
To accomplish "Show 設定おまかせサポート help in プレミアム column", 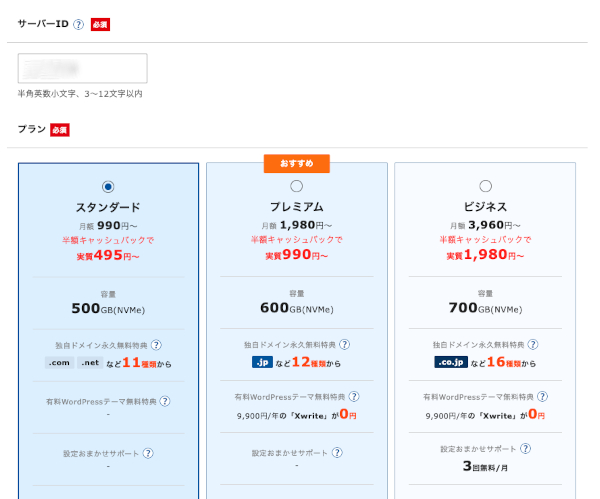I will click(x=336, y=453).
